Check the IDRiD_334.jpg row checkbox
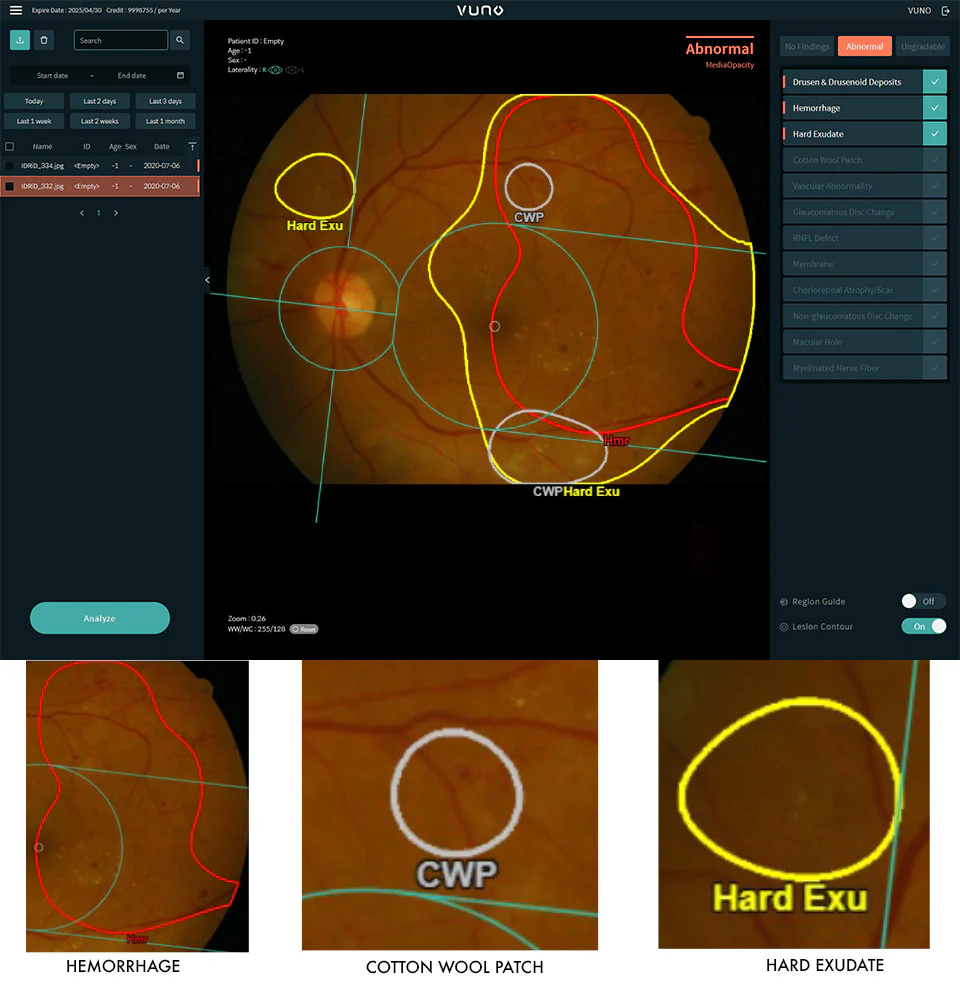Viewport: 960px width, 1000px height. coord(10,166)
